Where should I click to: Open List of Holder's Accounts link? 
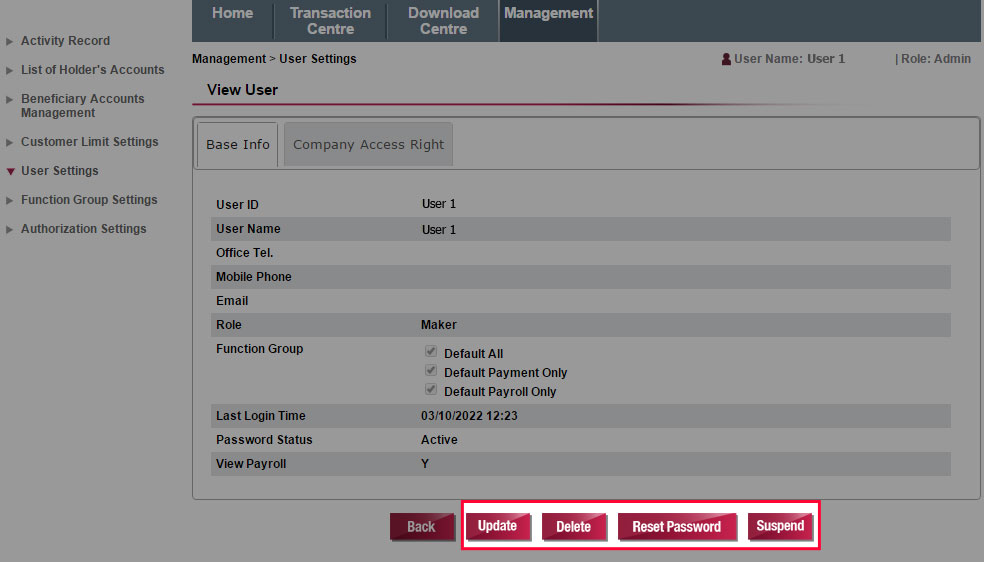(x=92, y=70)
